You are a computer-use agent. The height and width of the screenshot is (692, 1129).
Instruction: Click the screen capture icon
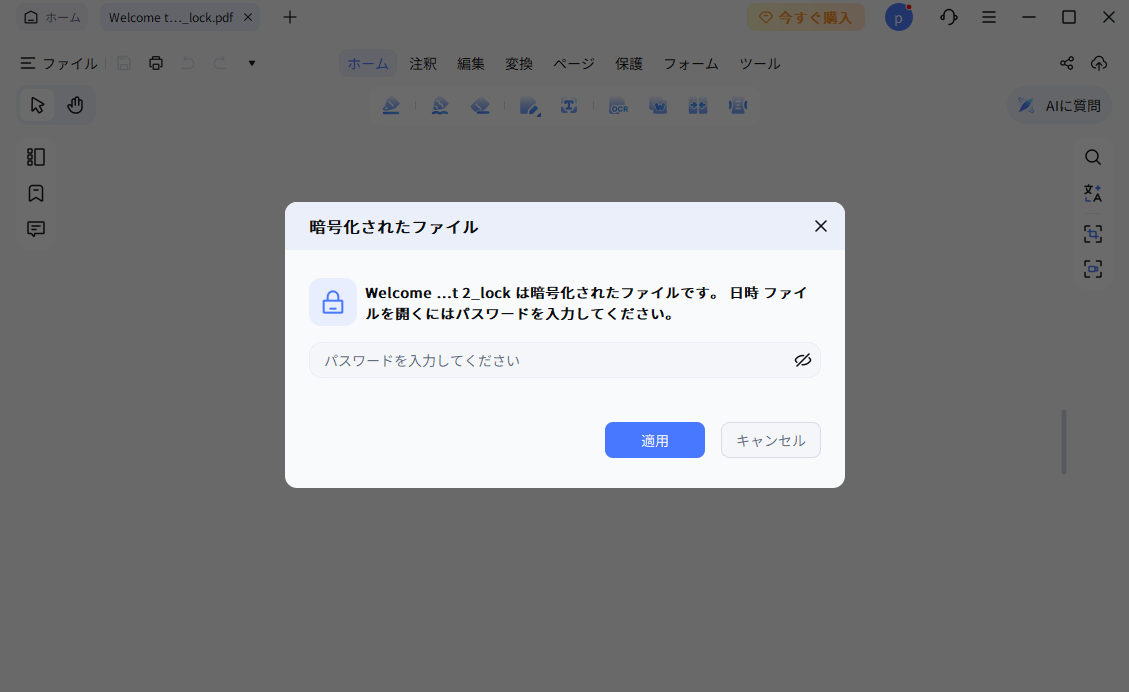click(x=1093, y=234)
